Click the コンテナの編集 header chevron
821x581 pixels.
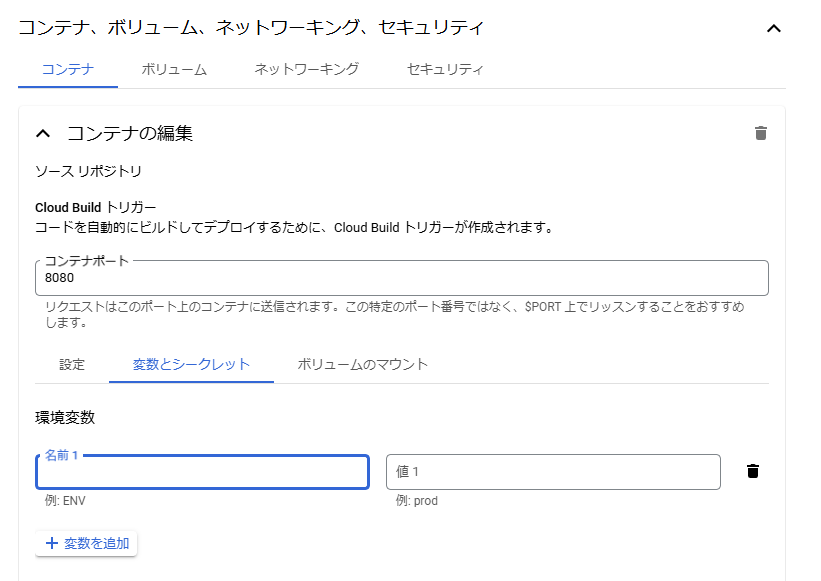click(x=41, y=131)
